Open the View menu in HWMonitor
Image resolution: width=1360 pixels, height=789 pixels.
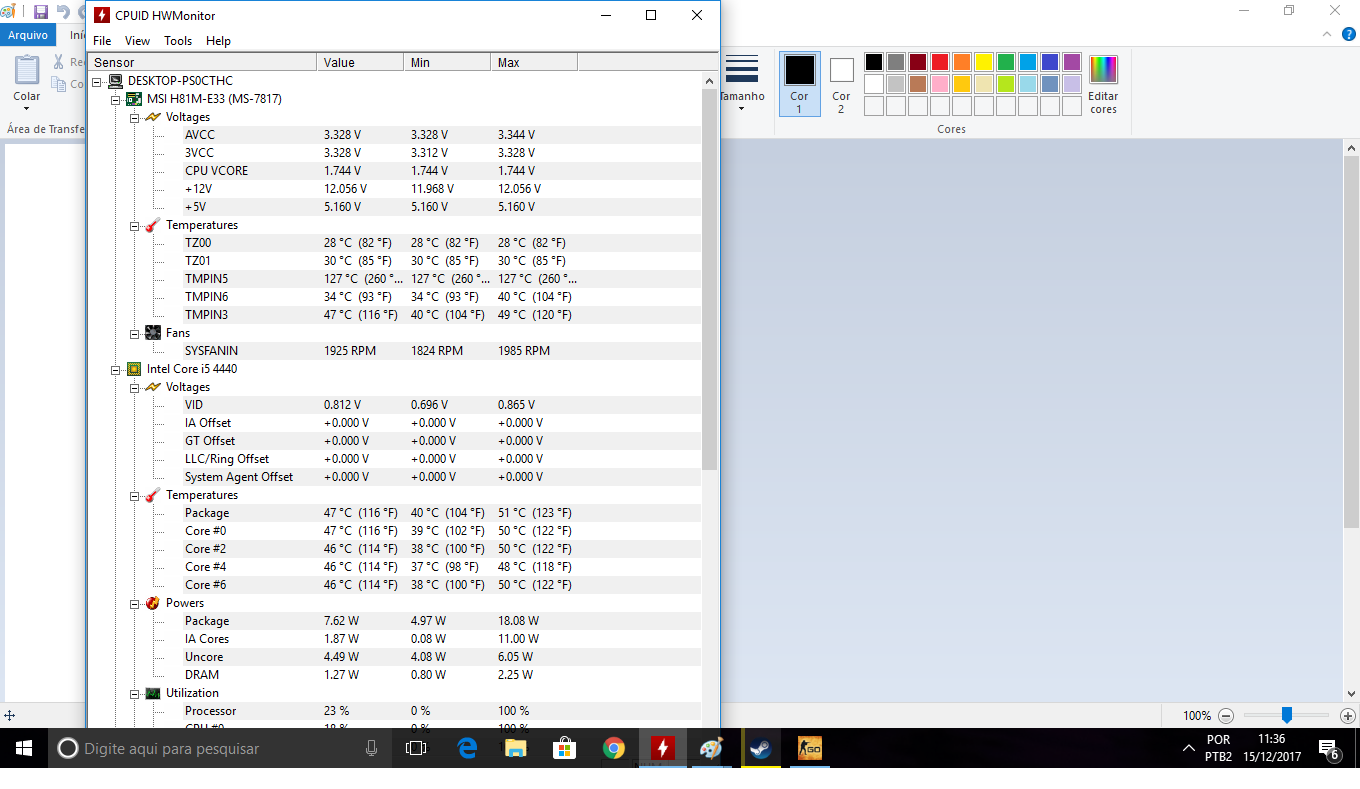point(137,41)
